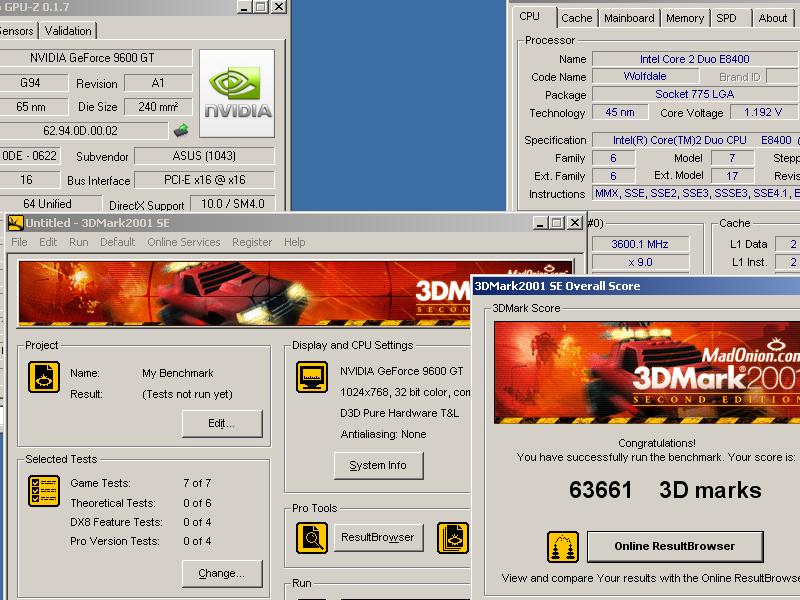This screenshot has height=600, width=800.
Task: Close the 3DMark2001 SE window
Action: (575, 223)
